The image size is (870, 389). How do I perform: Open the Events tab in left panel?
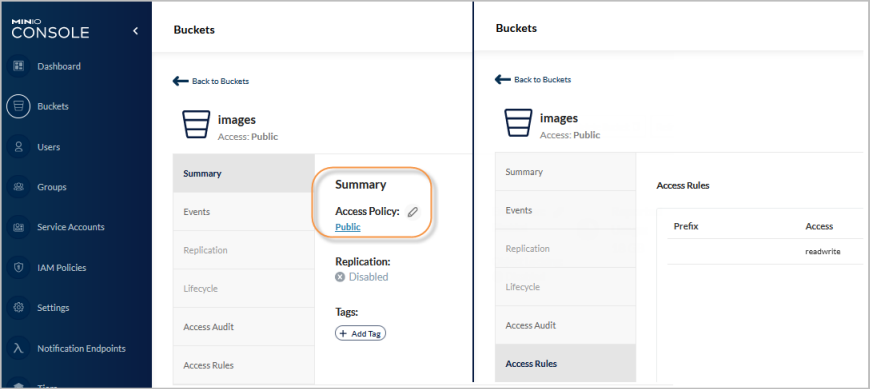(244, 212)
